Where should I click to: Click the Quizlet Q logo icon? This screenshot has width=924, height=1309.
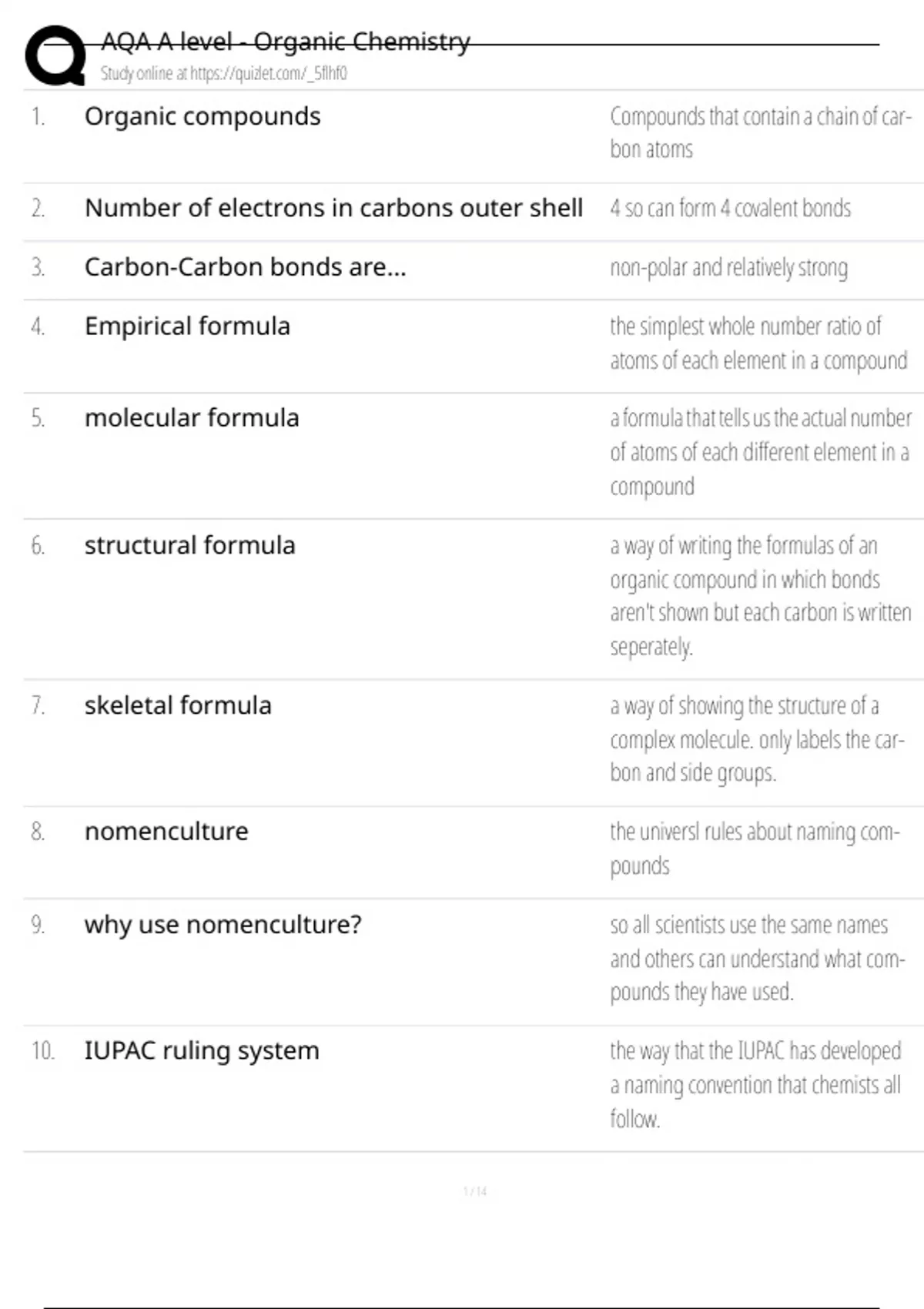pyautogui.click(x=55, y=56)
